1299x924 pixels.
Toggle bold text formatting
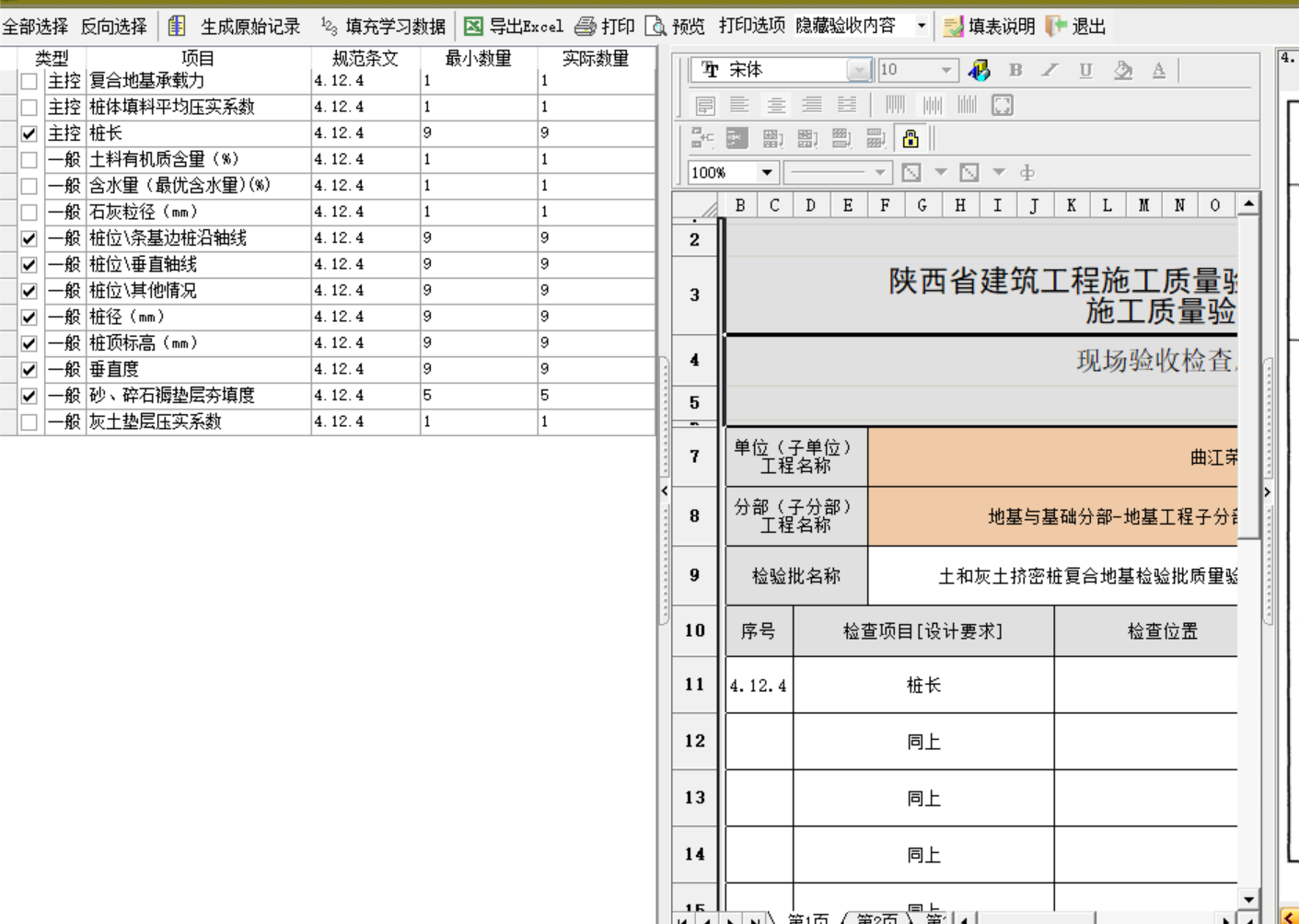tap(1015, 70)
